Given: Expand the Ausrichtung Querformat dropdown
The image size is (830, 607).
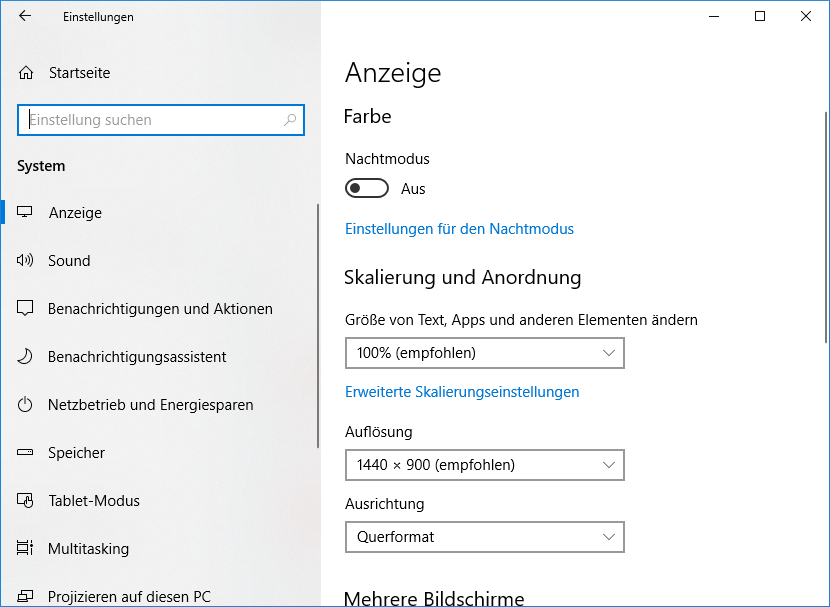Looking at the screenshot, I should (485, 537).
